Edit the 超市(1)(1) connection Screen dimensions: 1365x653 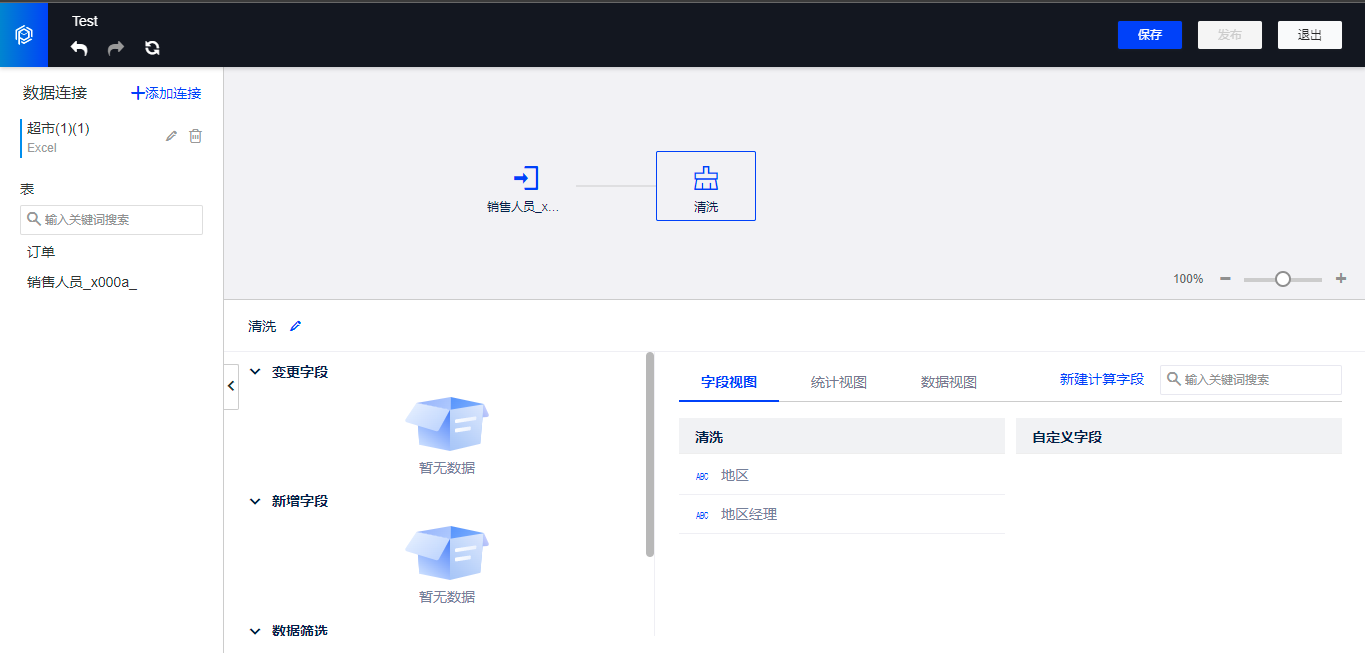[171, 136]
